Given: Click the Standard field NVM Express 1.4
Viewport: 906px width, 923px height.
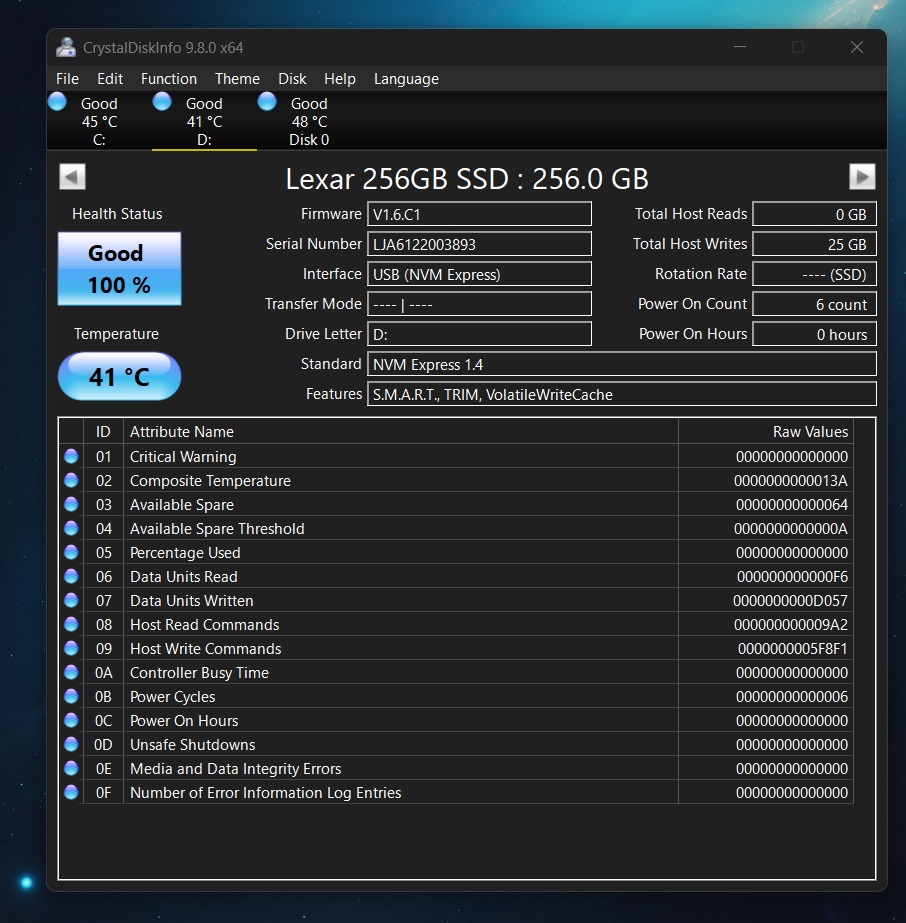Looking at the screenshot, I should tap(622, 364).
